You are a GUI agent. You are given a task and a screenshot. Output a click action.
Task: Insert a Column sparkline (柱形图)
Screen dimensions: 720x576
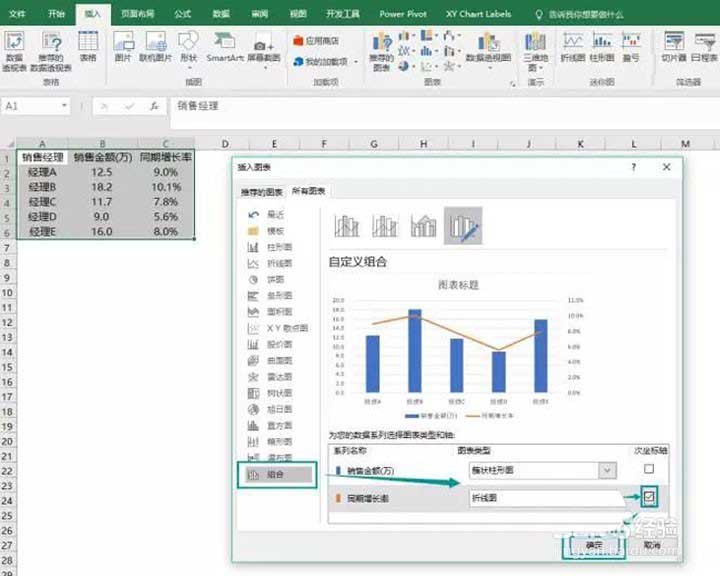click(x=602, y=46)
